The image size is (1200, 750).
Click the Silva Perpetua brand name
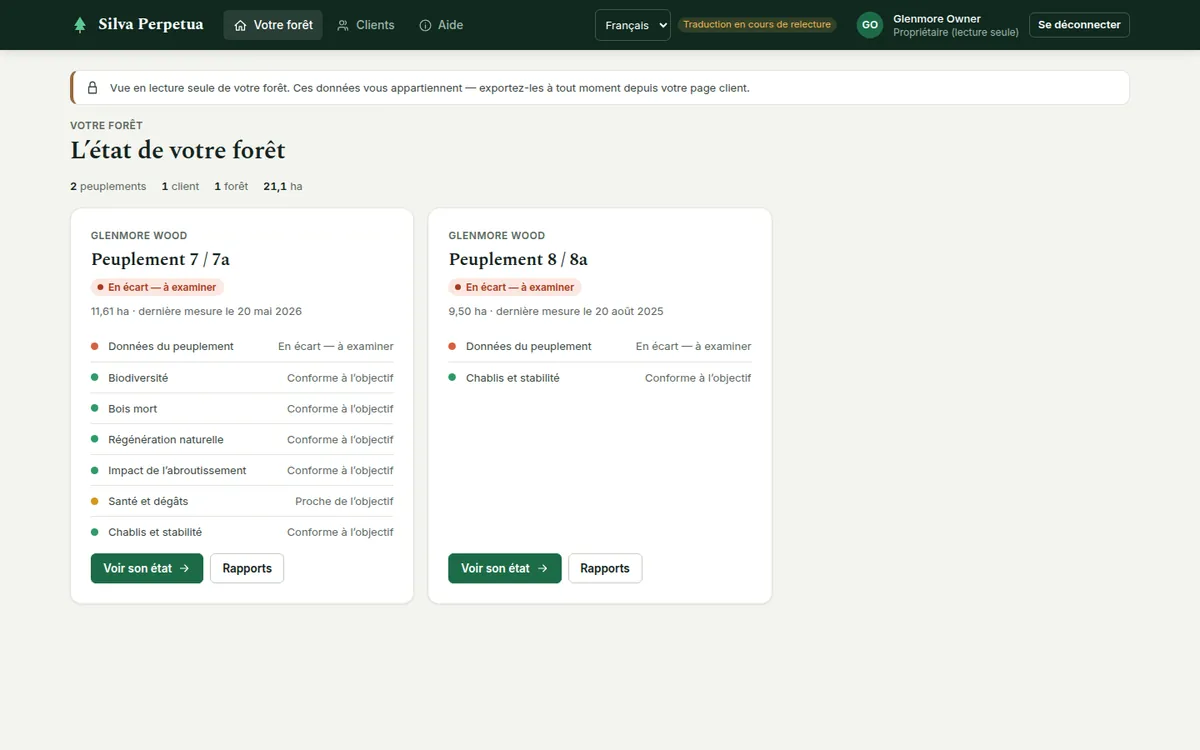click(151, 25)
